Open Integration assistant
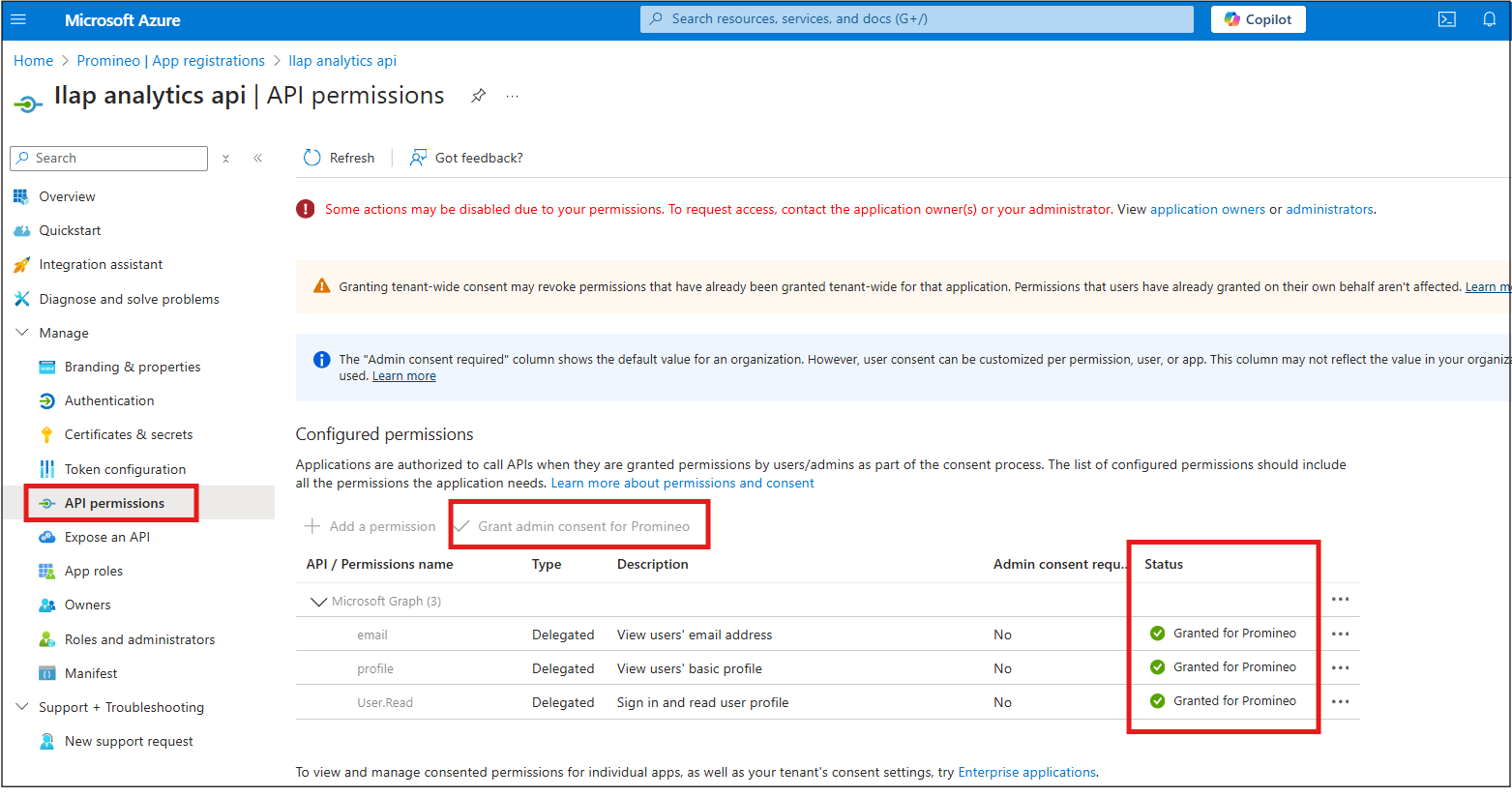The height and width of the screenshot is (797, 1512). (x=101, y=264)
